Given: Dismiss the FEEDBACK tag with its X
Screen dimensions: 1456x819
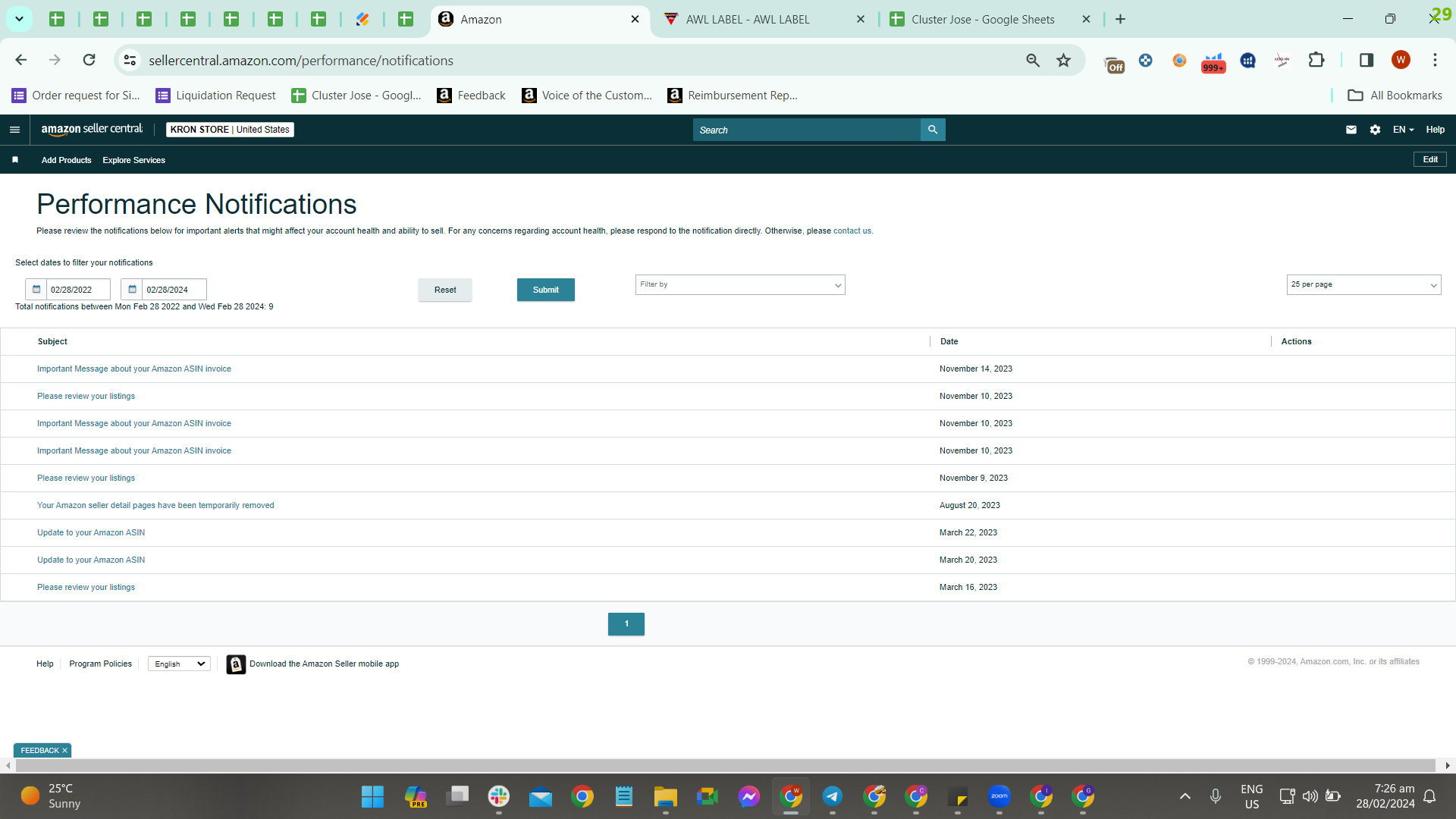Looking at the screenshot, I should click(x=64, y=751).
